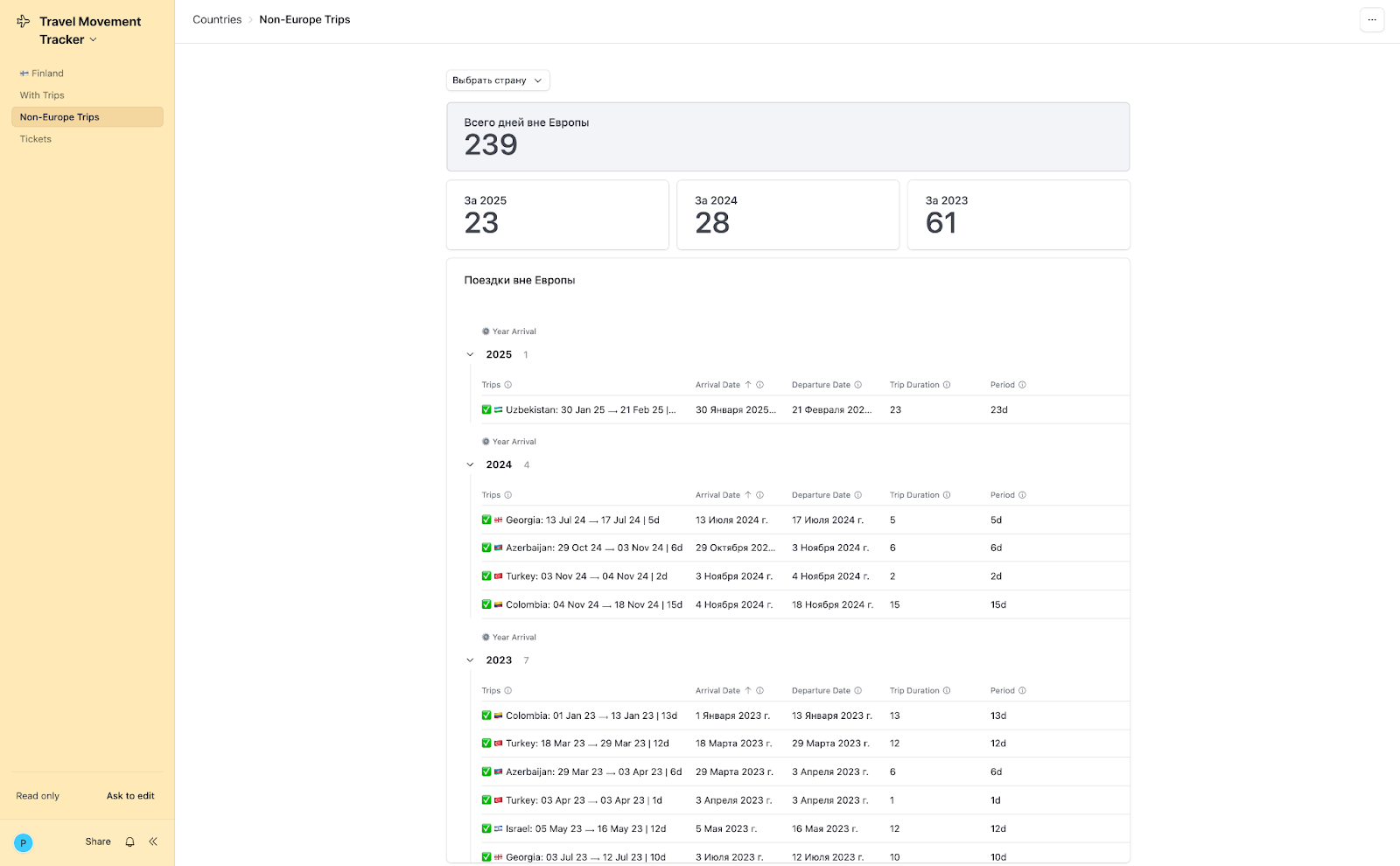Click the Share button
This screenshot has height=866, width=1400.
click(98, 842)
